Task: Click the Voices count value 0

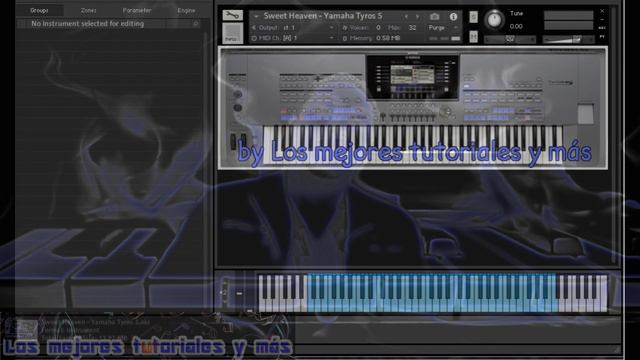Action: click(378, 27)
